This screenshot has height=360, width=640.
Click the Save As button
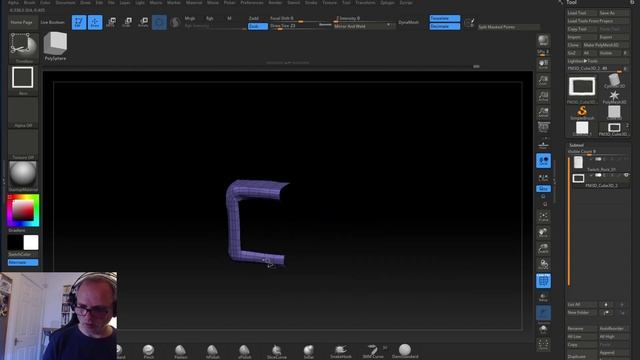[x=614, y=13]
